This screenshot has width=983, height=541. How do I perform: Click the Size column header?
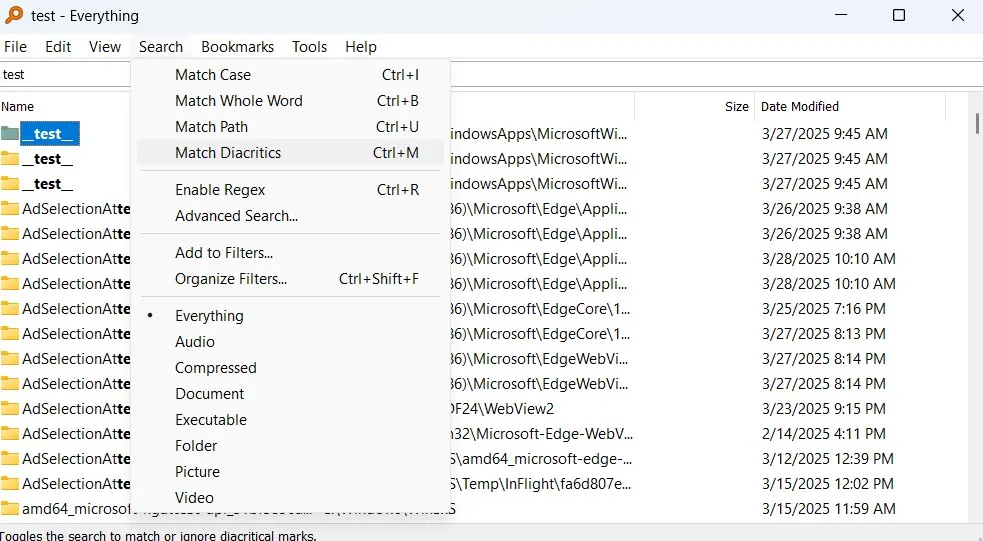736,107
